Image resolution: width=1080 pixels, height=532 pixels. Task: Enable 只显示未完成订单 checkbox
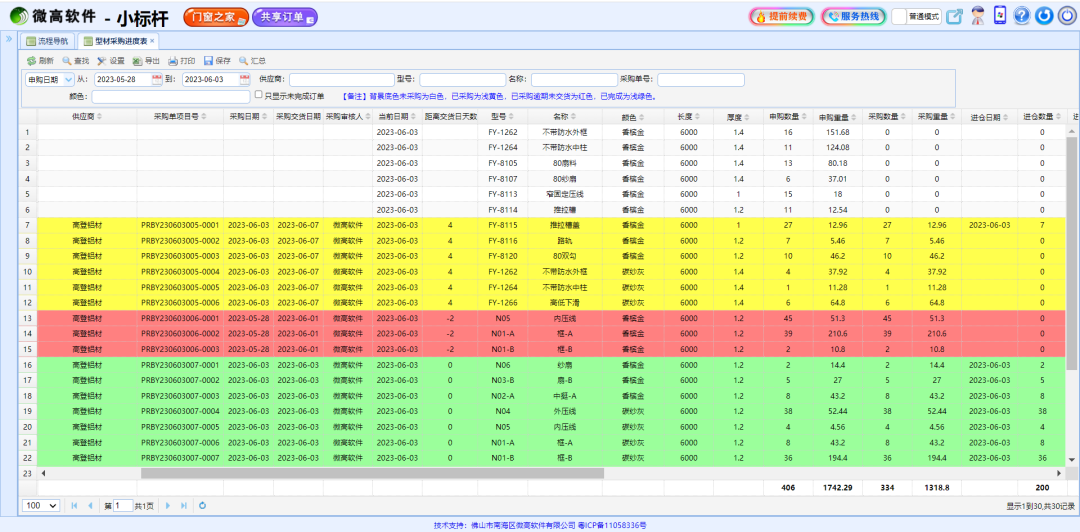(x=258, y=96)
